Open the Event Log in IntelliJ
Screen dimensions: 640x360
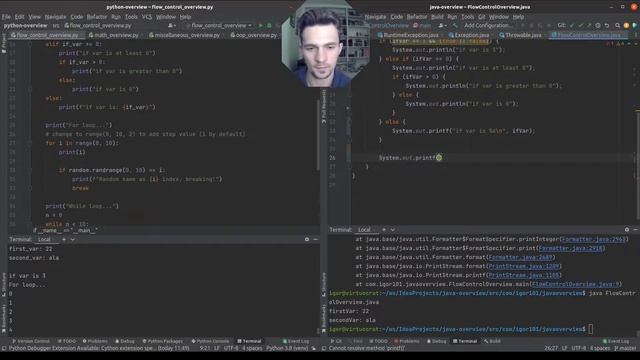tap(616, 341)
